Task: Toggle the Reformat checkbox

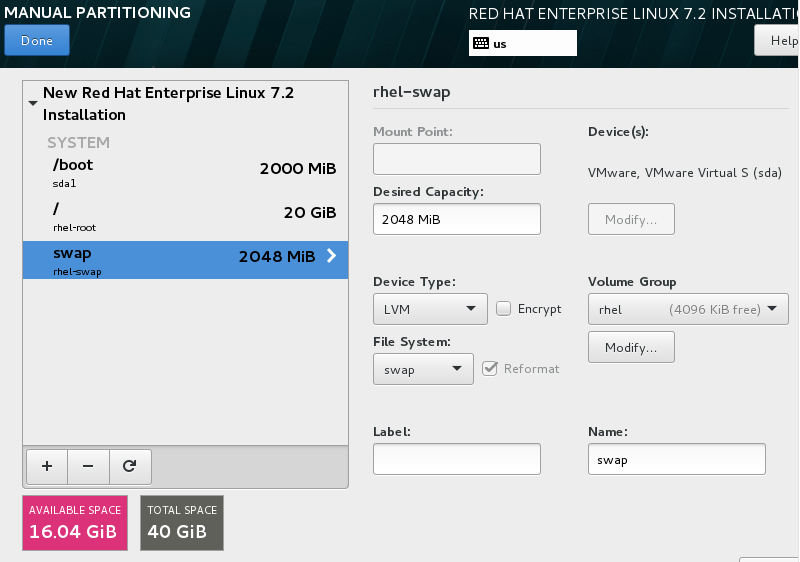Action: click(x=490, y=369)
